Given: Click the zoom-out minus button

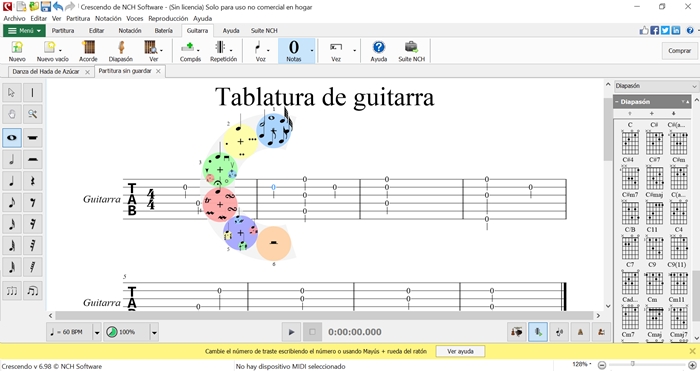Looking at the screenshot, I should 602,365.
